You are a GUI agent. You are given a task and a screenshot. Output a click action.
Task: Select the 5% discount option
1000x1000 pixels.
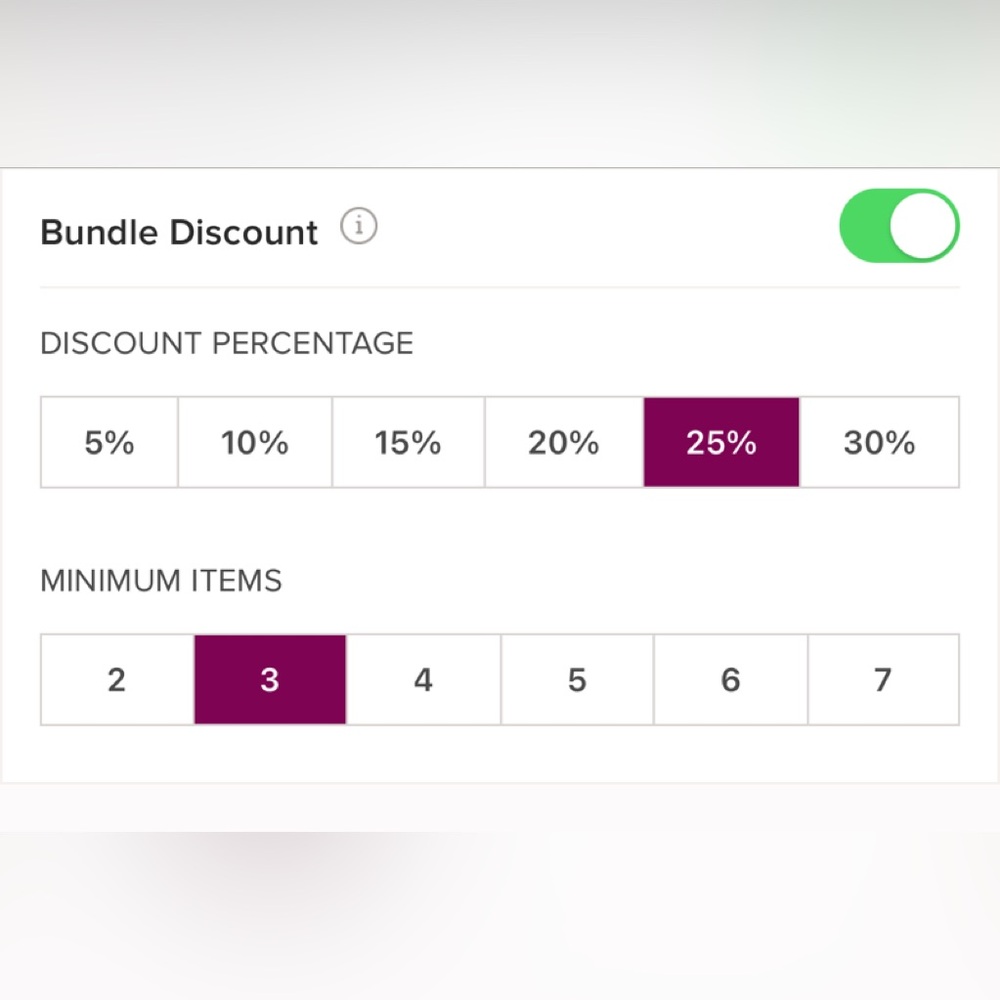109,442
